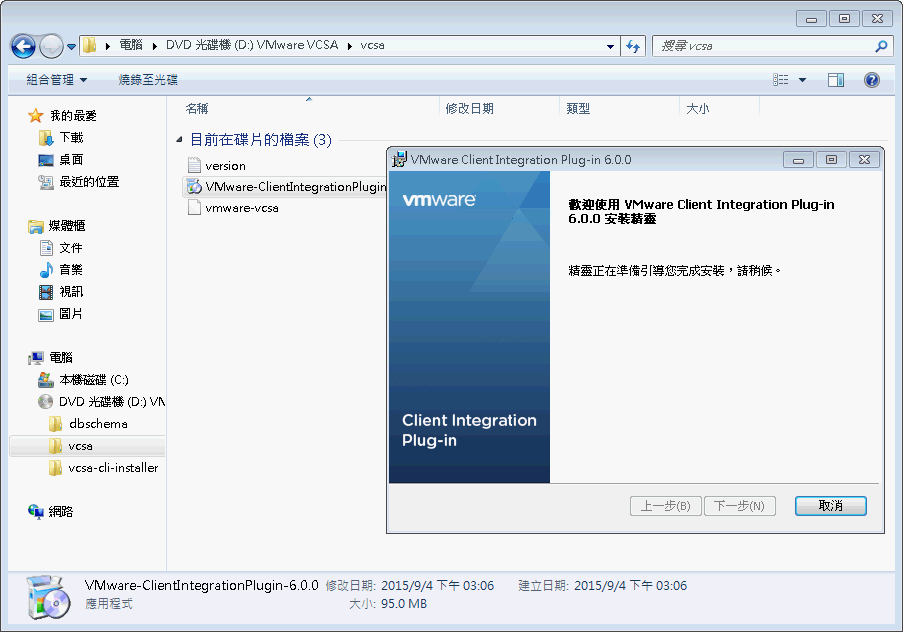Click the 電腦 breadcrumb in the address bar
Screen dimensions: 903x632
coord(131,46)
